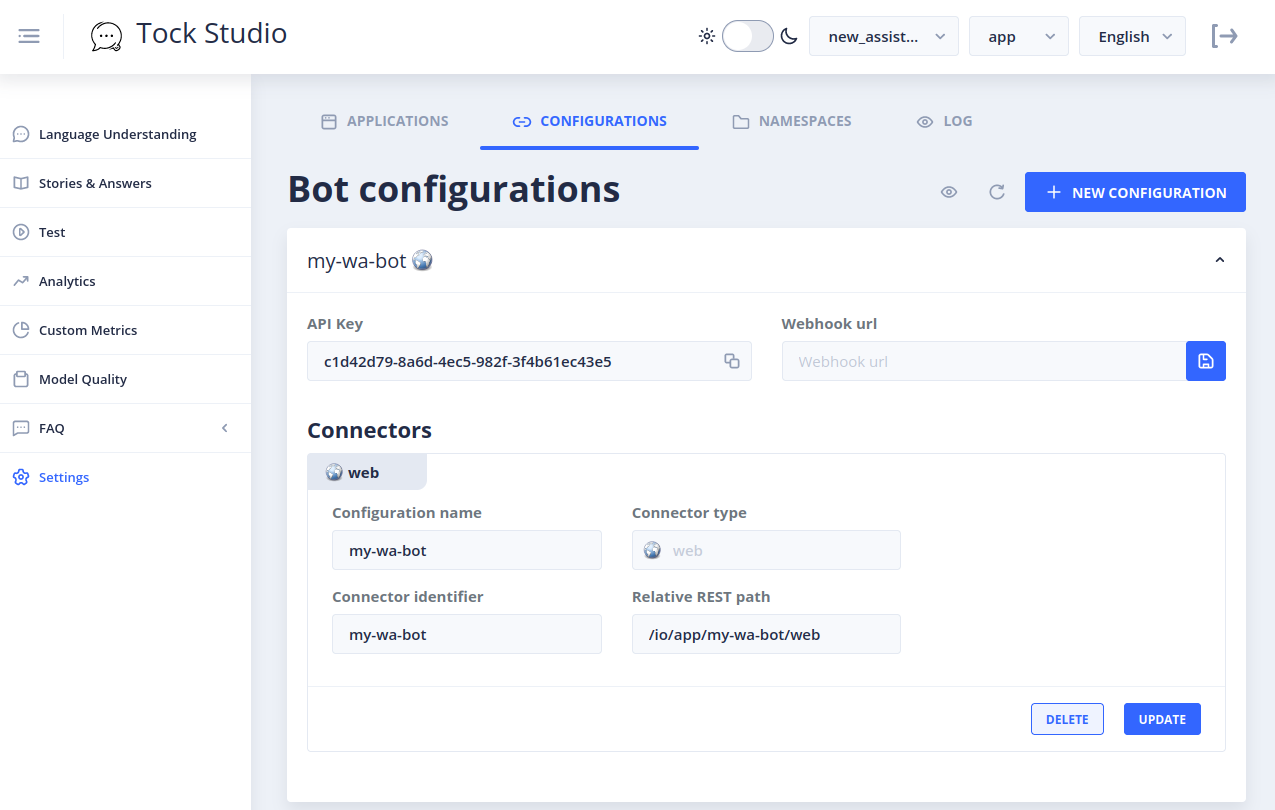Screen dimensions: 1275x810
Task: Copy the API key to clipboard
Action: click(x=732, y=361)
